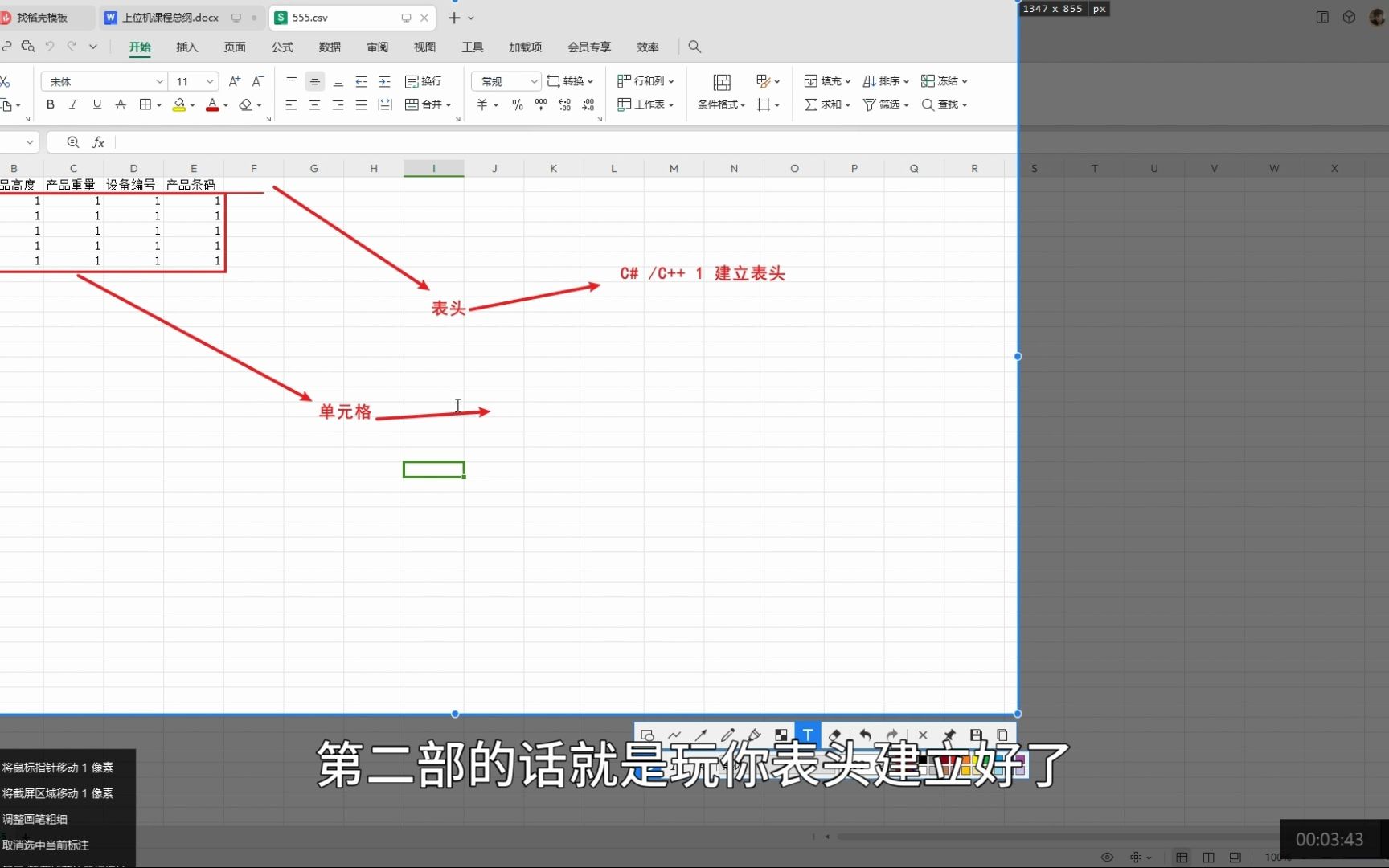The width and height of the screenshot is (1389, 868).
Task: Open the 冻结 freeze panes menu
Action: pyautogui.click(x=944, y=81)
